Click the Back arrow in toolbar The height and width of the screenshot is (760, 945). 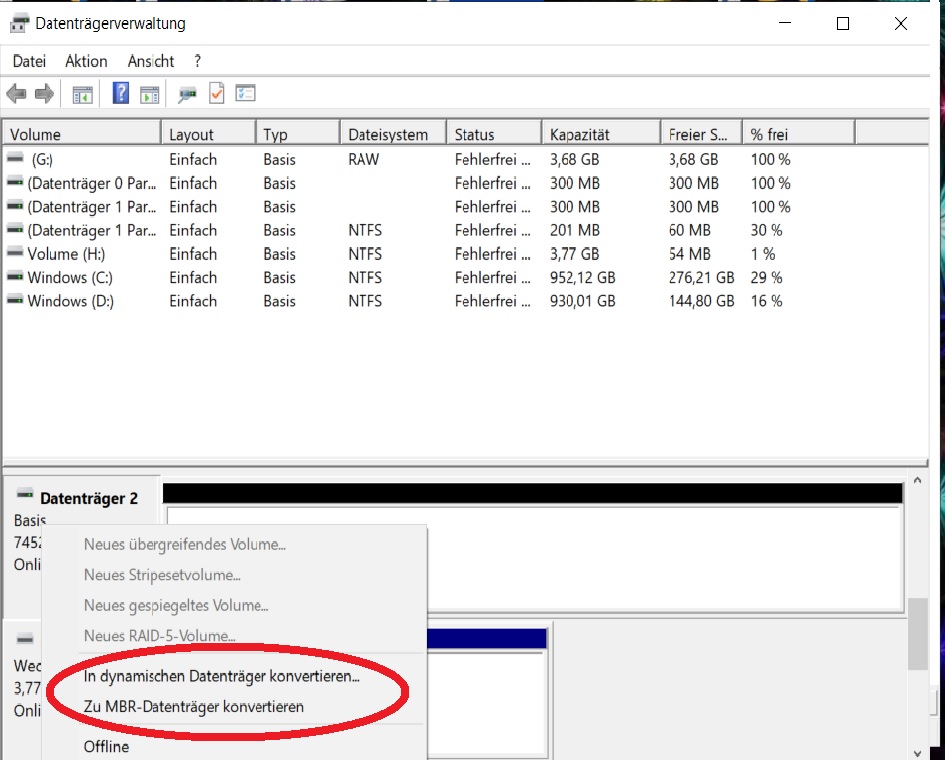[x=16, y=93]
